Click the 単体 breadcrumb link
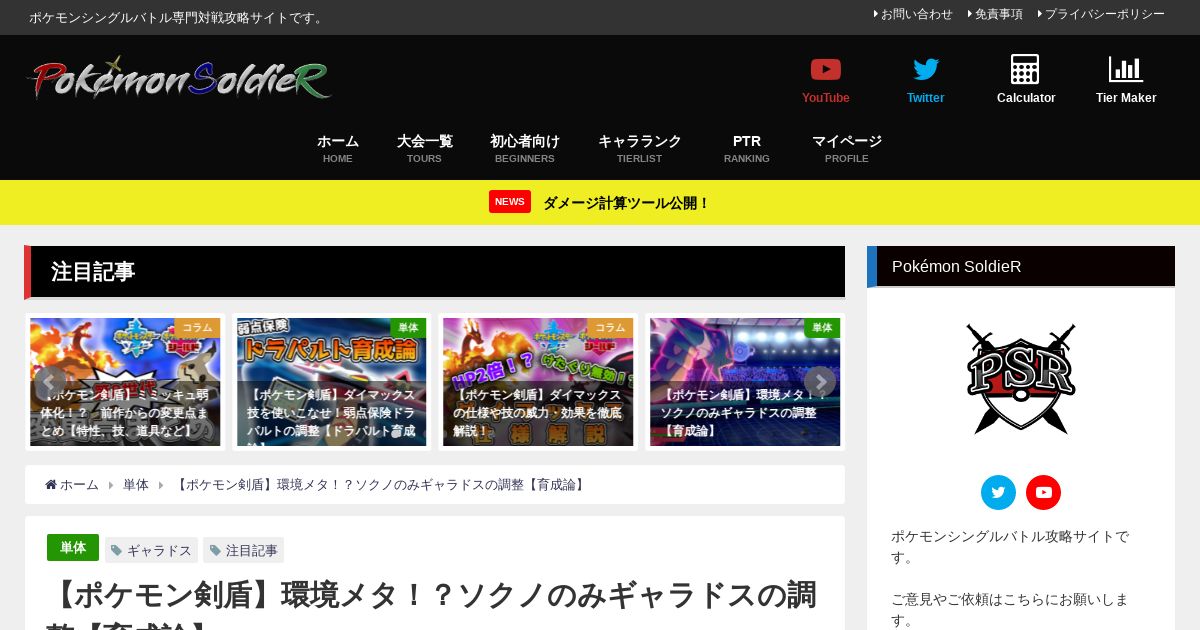1200x630 pixels. (x=136, y=484)
